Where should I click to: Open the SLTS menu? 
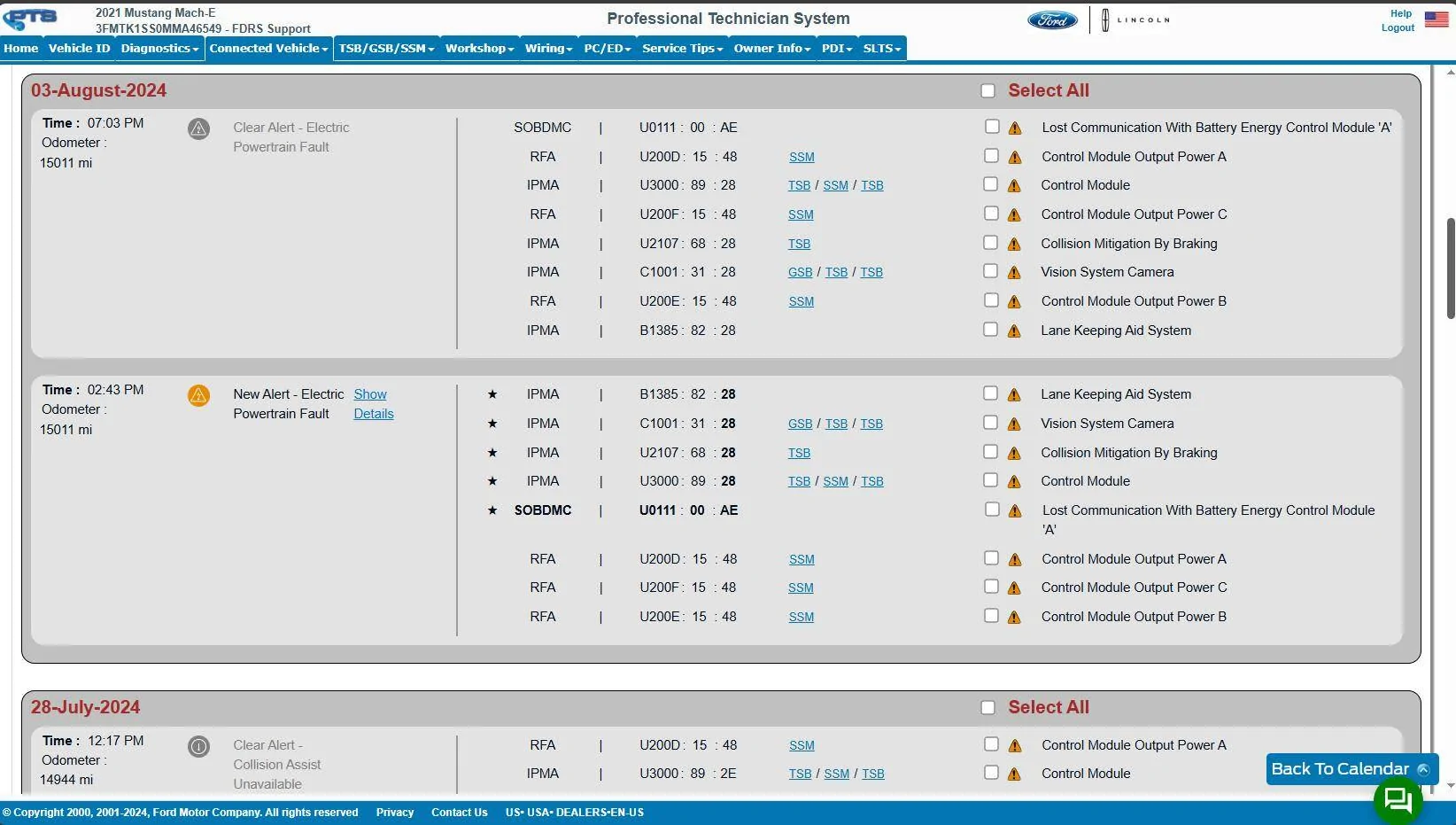pos(882,49)
